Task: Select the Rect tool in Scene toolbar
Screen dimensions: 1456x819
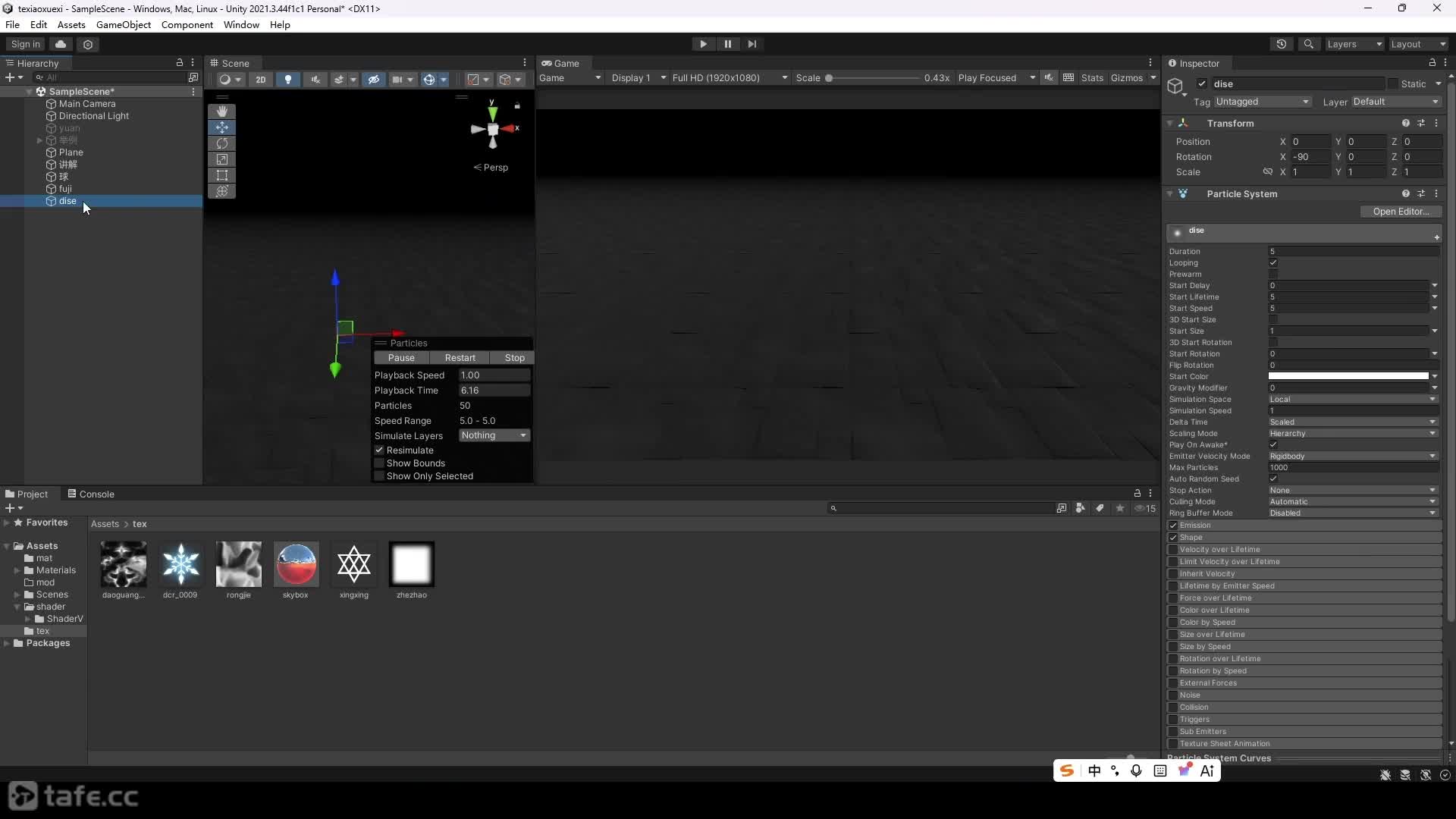Action: click(221, 175)
